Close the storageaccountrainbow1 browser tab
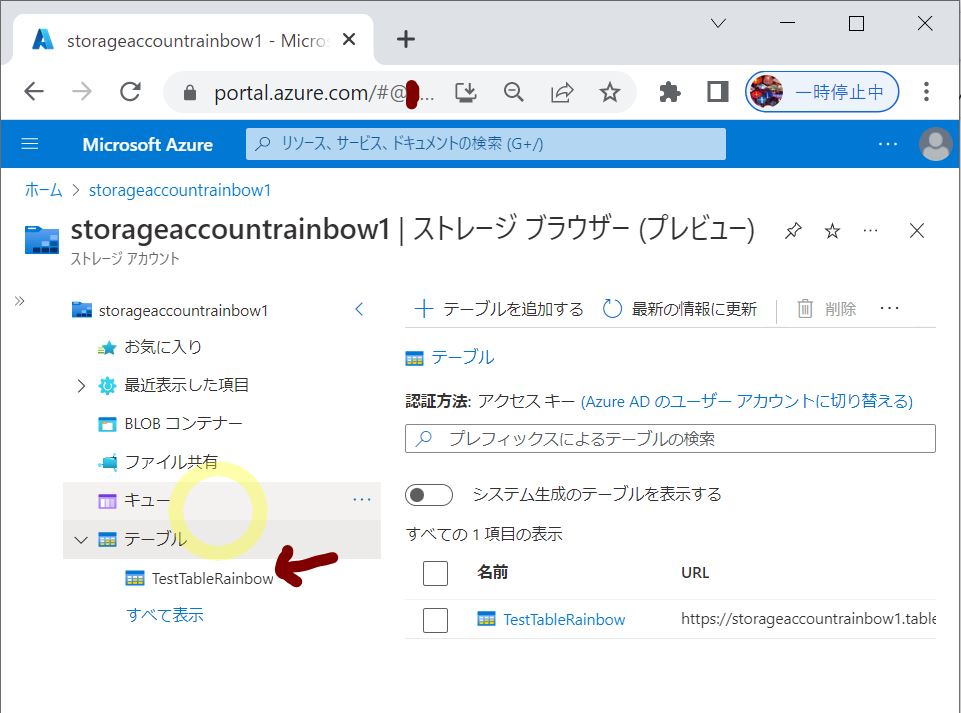The width and height of the screenshot is (961, 713). [349, 39]
